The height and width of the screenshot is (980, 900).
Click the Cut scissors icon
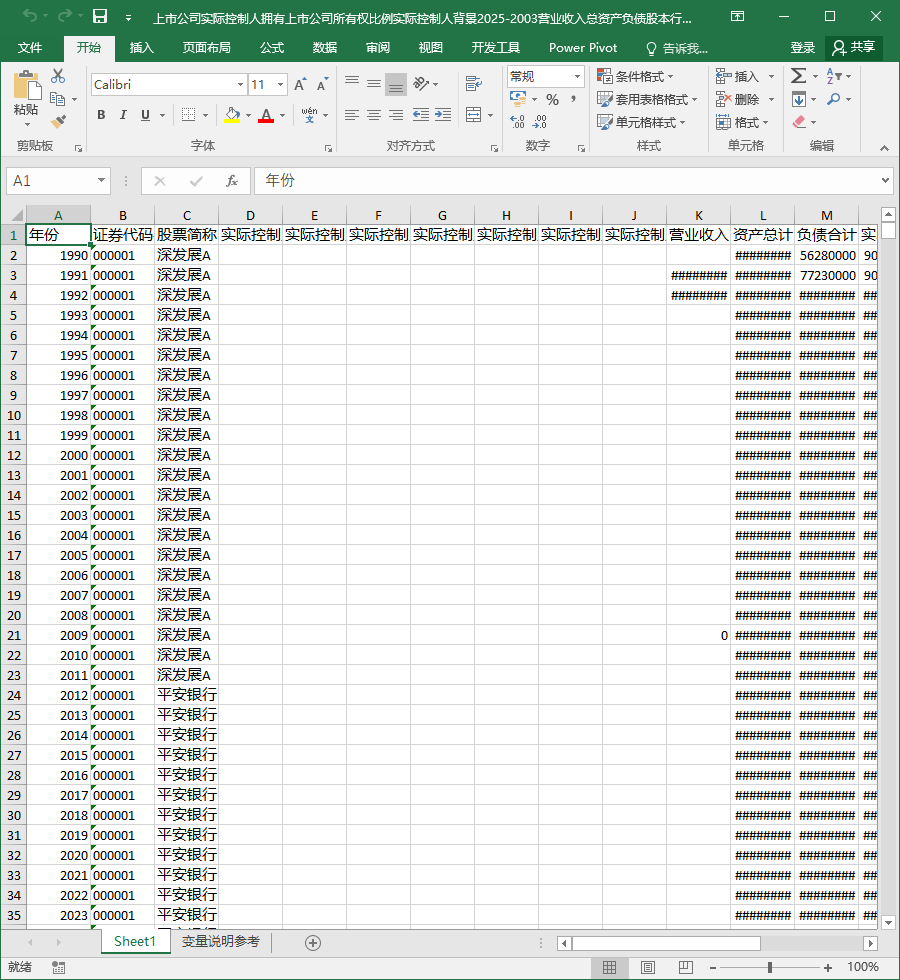tap(58, 76)
